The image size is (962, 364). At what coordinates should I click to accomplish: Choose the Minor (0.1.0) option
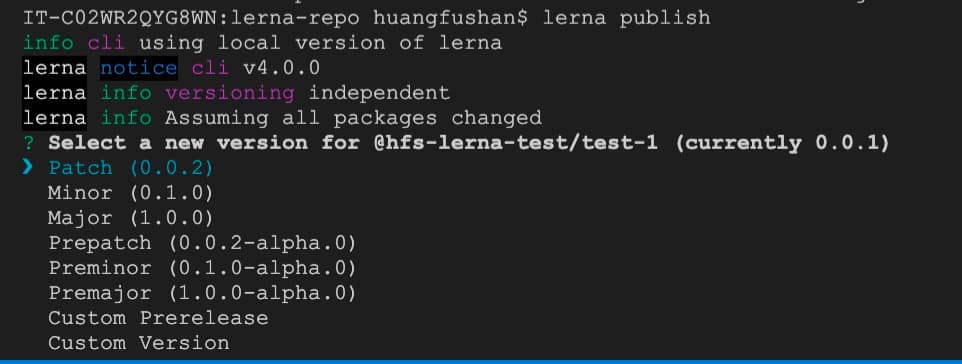tap(131, 193)
